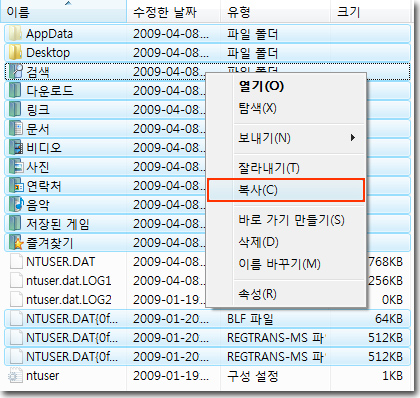Sort by the 크기 column header
This screenshot has height=398, width=420.
coord(370,12)
